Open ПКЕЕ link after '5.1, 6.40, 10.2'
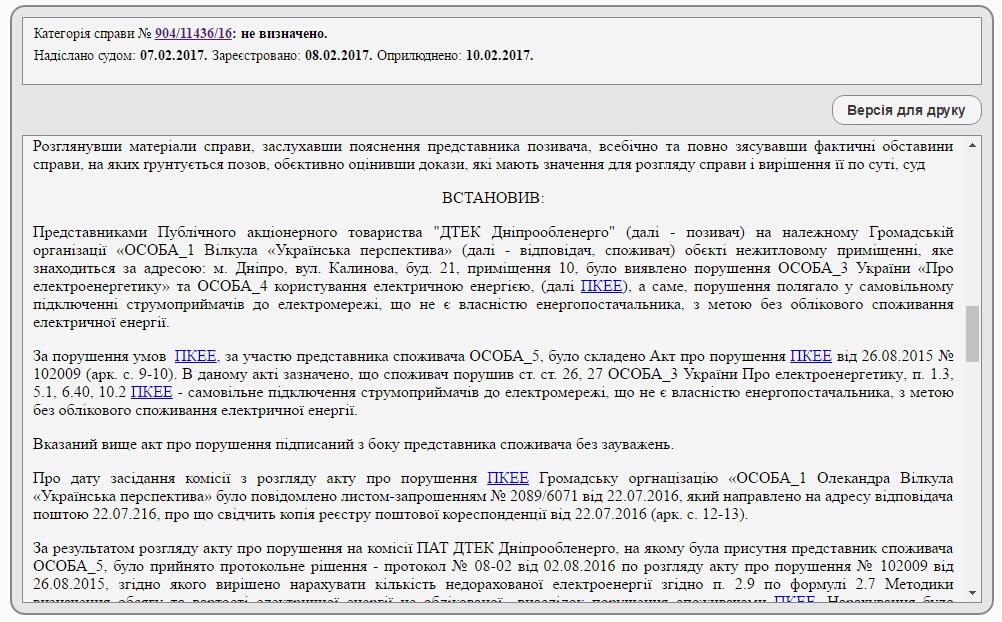This screenshot has height=622, width=1002. pos(151,392)
